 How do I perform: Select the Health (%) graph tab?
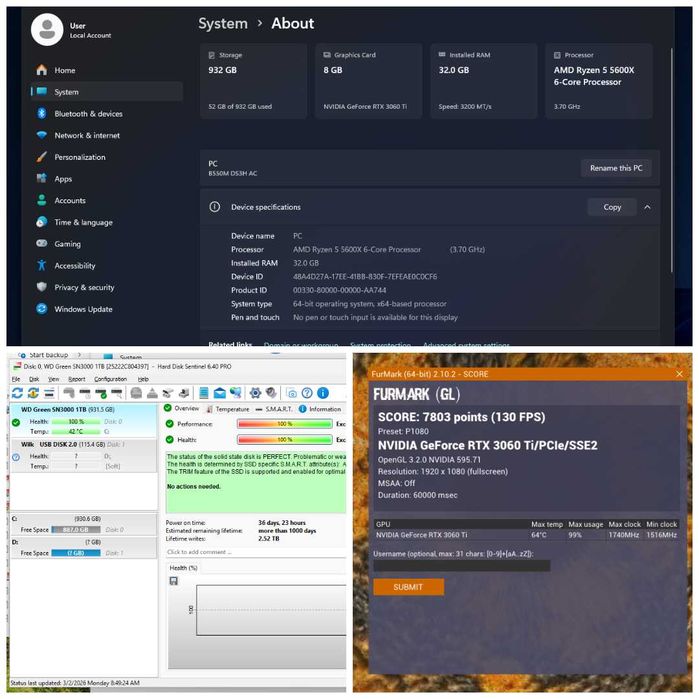tap(183, 567)
